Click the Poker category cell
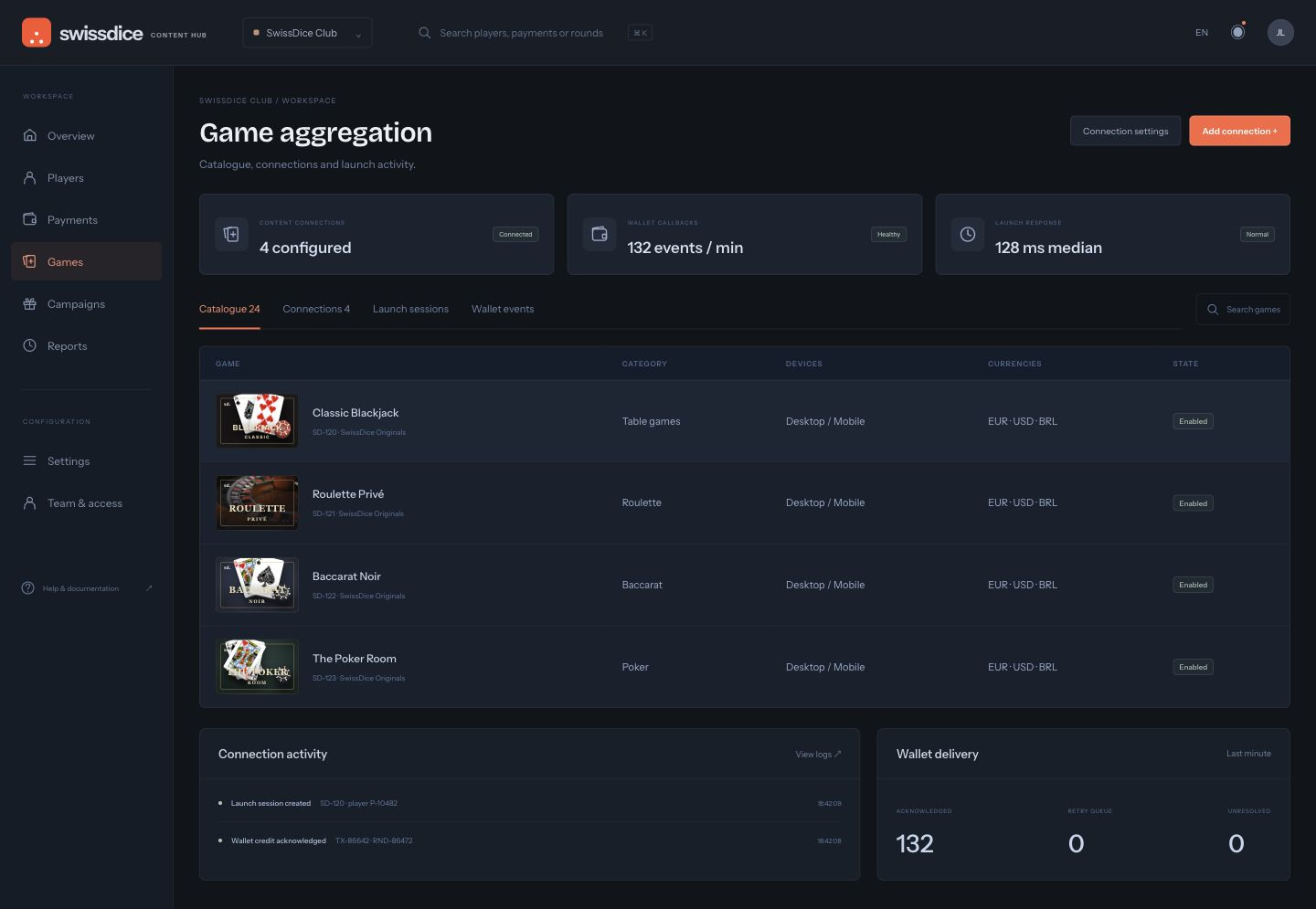 coord(635,667)
